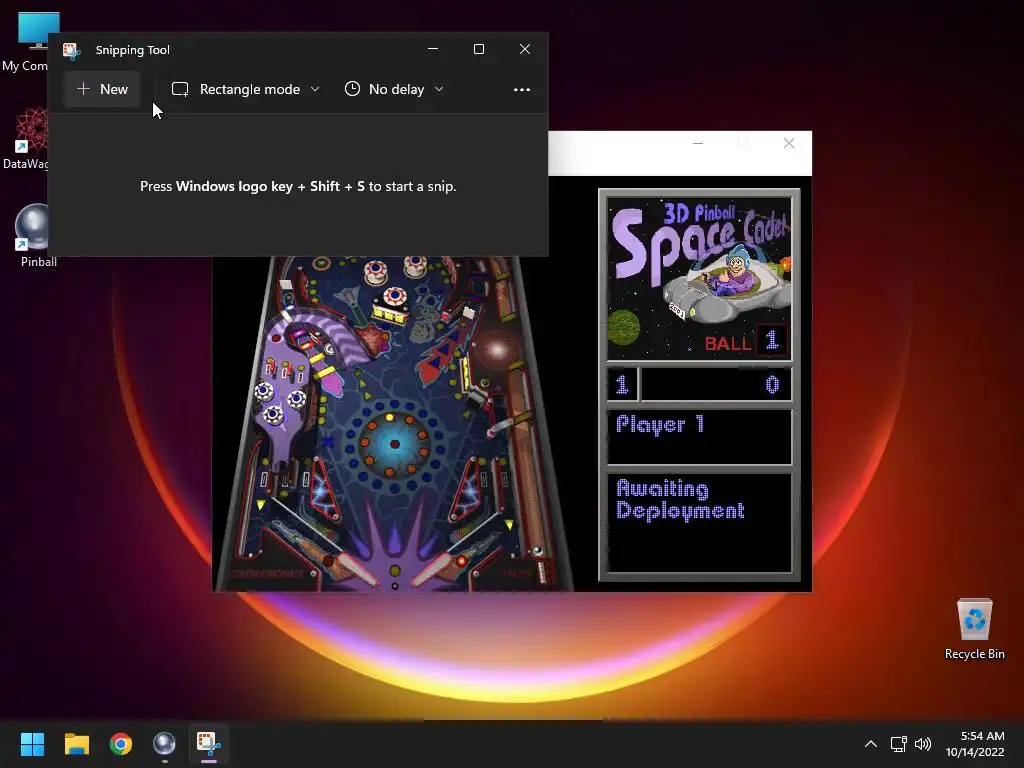Switch to Pinball via taskbar icon
This screenshot has width=1024, height=768.
(164, 744)
